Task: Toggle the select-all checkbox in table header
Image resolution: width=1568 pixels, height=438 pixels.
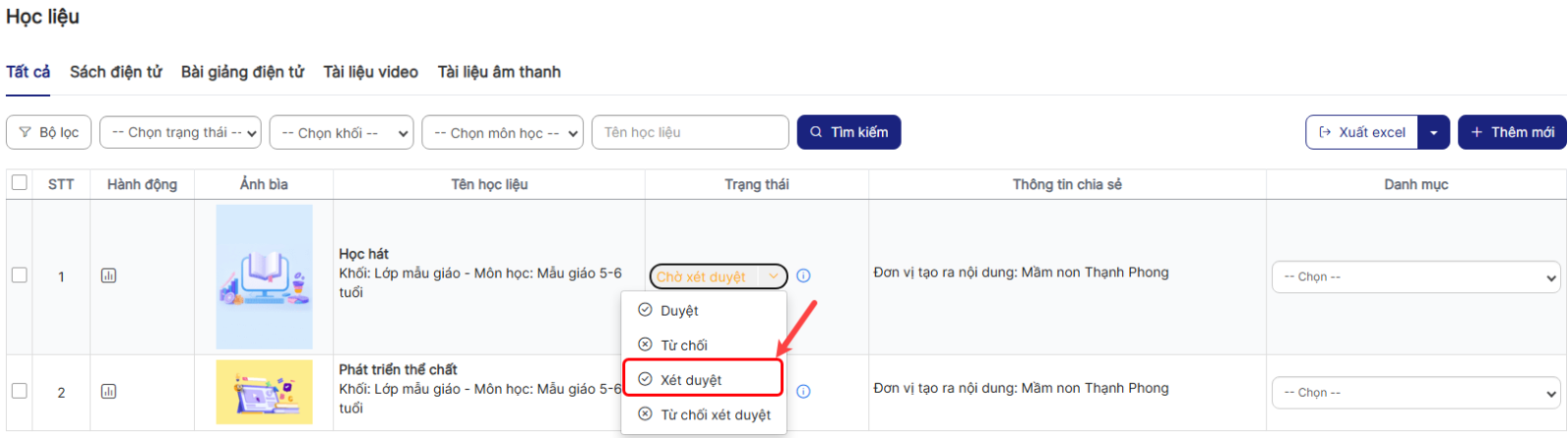Action: (x=20, y=182)
